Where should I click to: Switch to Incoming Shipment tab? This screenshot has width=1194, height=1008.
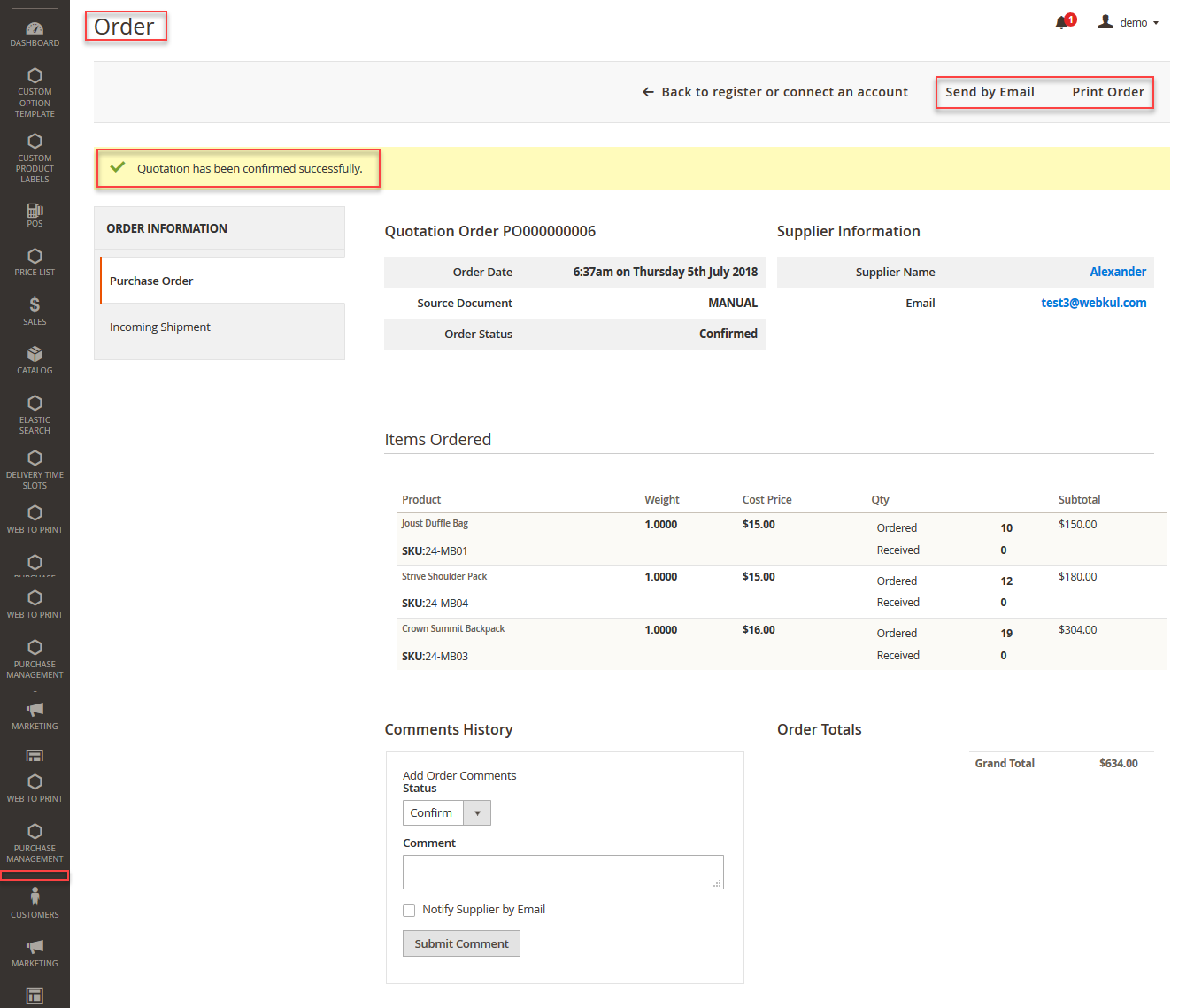[160, 327]
